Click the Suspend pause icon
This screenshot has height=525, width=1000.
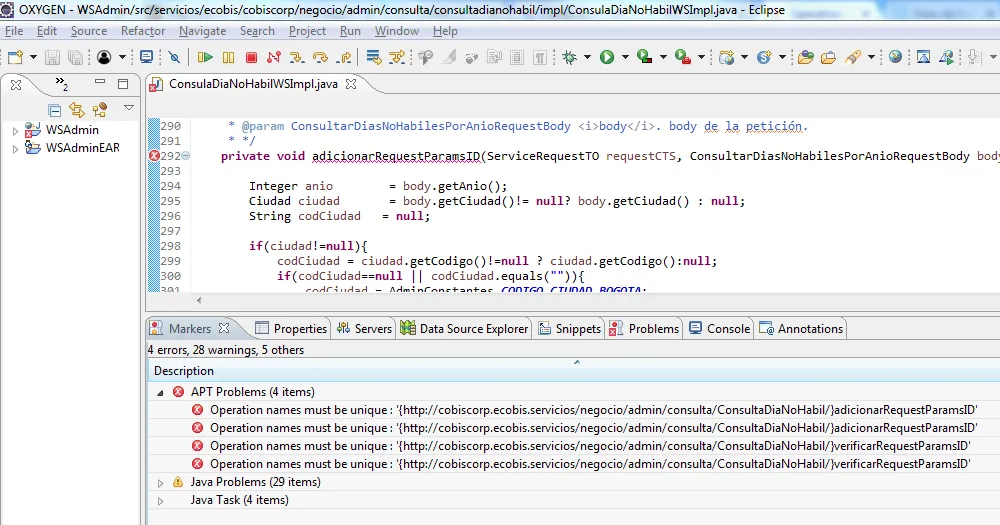click(228, 57)
